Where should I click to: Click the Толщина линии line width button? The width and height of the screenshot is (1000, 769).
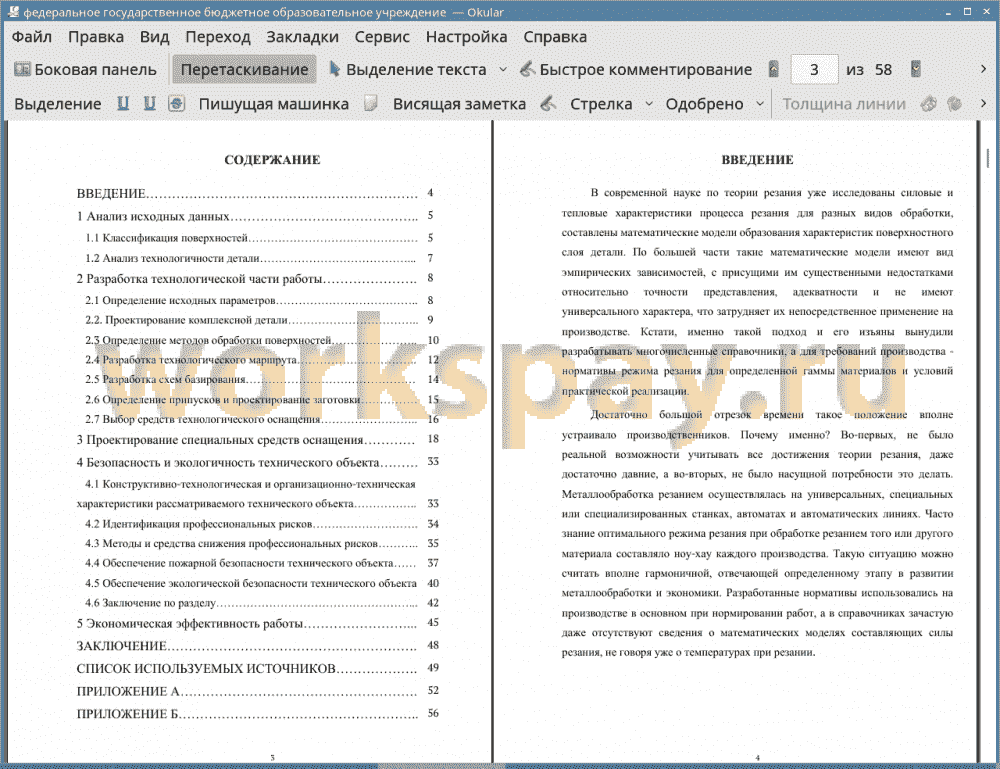844,104
